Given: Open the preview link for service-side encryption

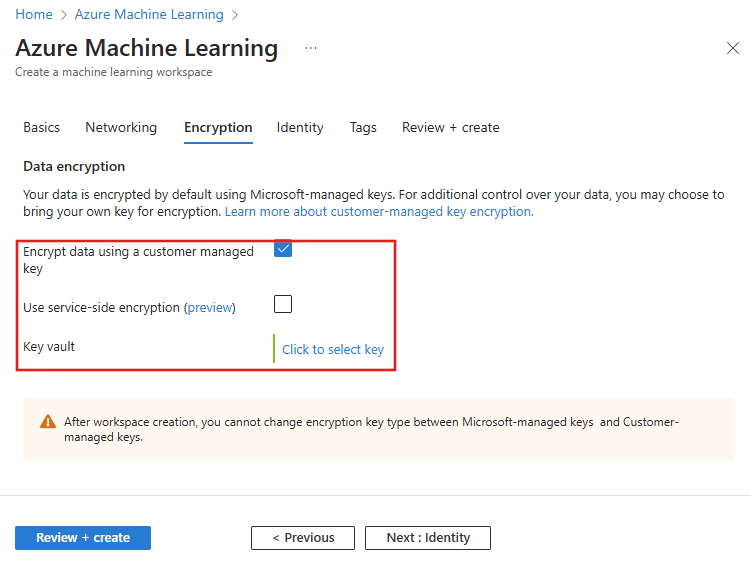Looking at the screenshot, I should [210, 308].
